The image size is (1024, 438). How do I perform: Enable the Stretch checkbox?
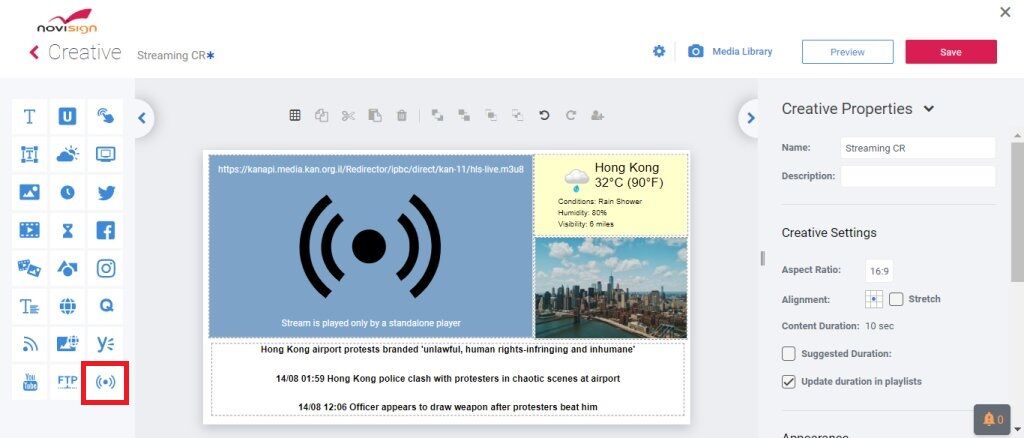coord(896,299)
